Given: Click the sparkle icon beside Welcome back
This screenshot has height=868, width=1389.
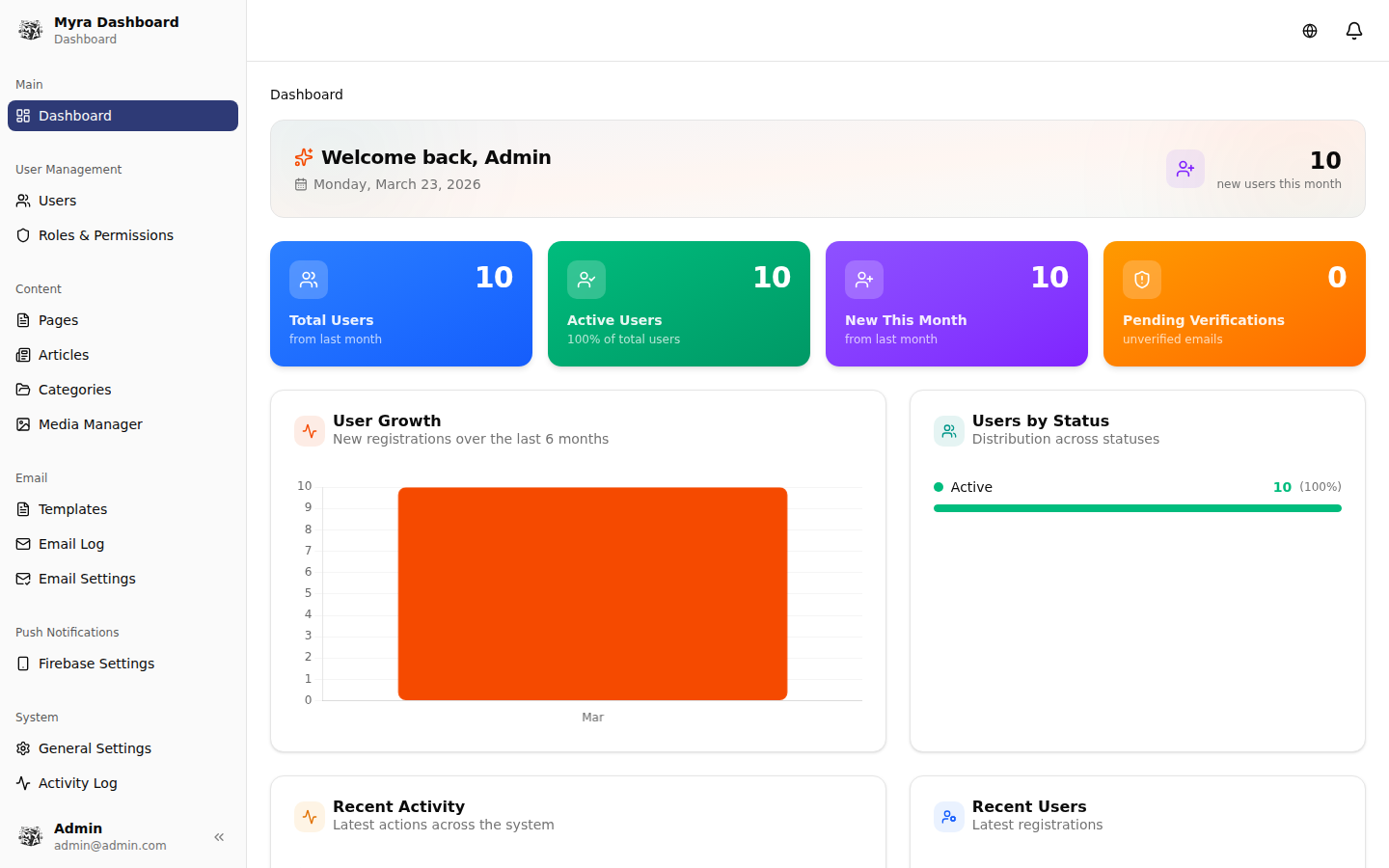Looking at the screenshot, I should (x=304, y=157).
